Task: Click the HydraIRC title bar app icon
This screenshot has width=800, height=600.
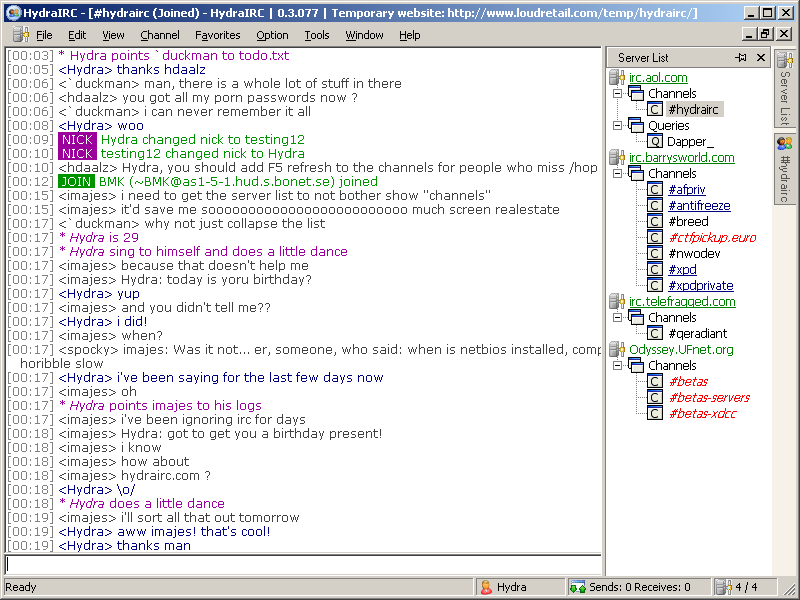Action: click(x=14, y=12)
